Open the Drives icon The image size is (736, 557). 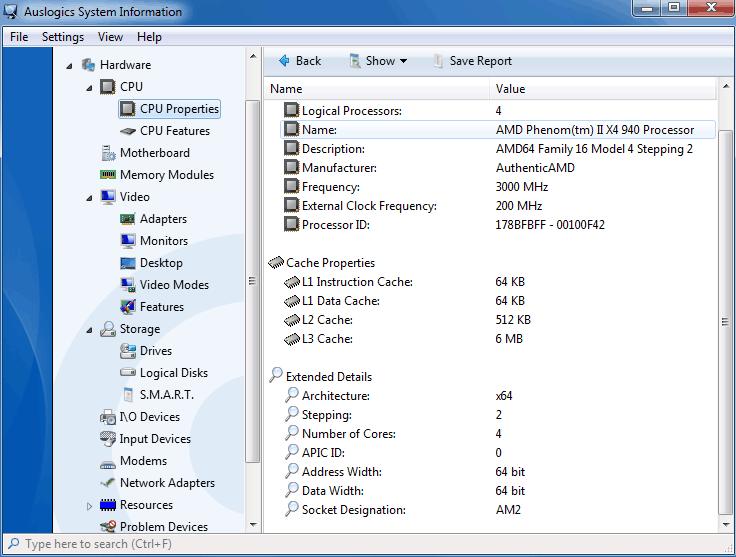point(128,351)
